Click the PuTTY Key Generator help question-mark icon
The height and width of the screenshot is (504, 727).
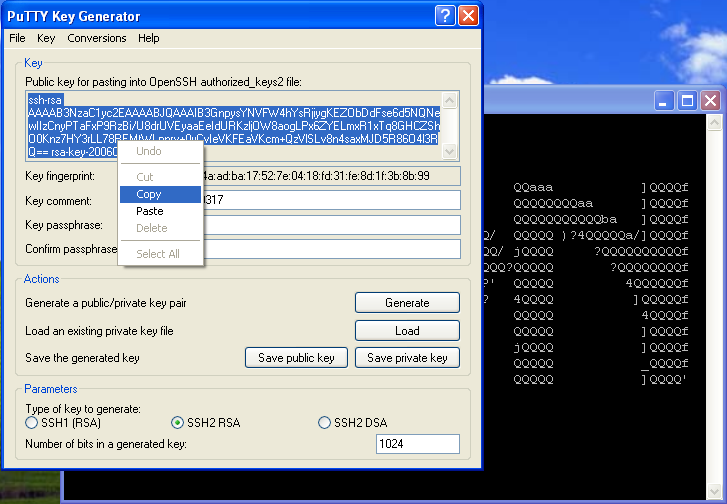click(x=445, y=16)
